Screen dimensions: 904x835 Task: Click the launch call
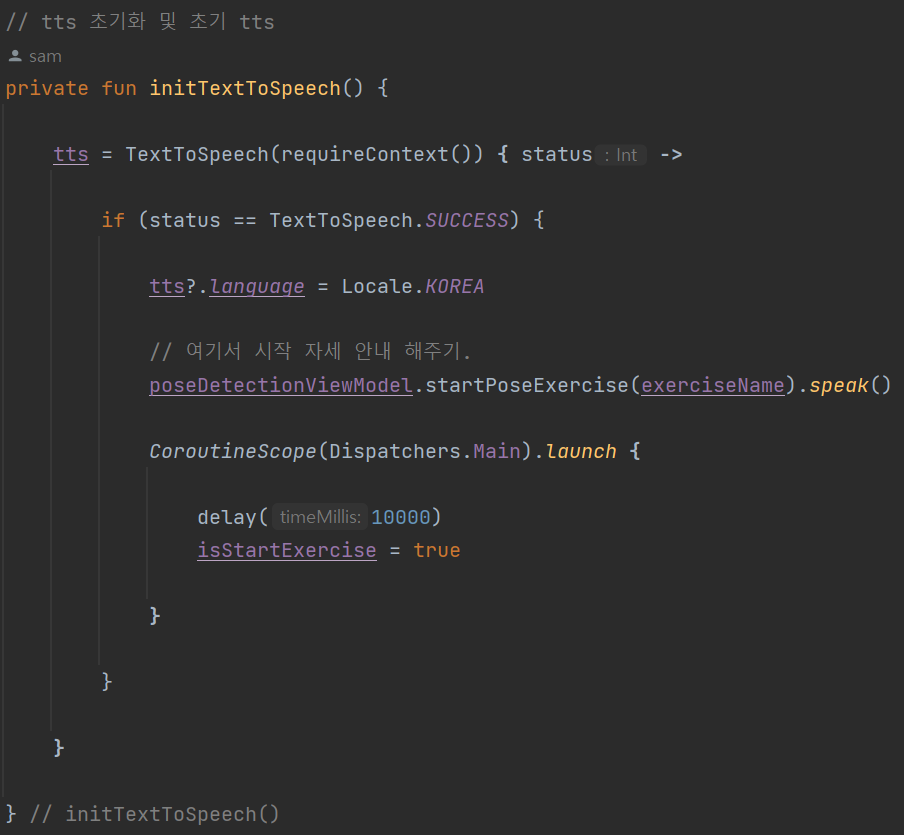tap(581, 451)
